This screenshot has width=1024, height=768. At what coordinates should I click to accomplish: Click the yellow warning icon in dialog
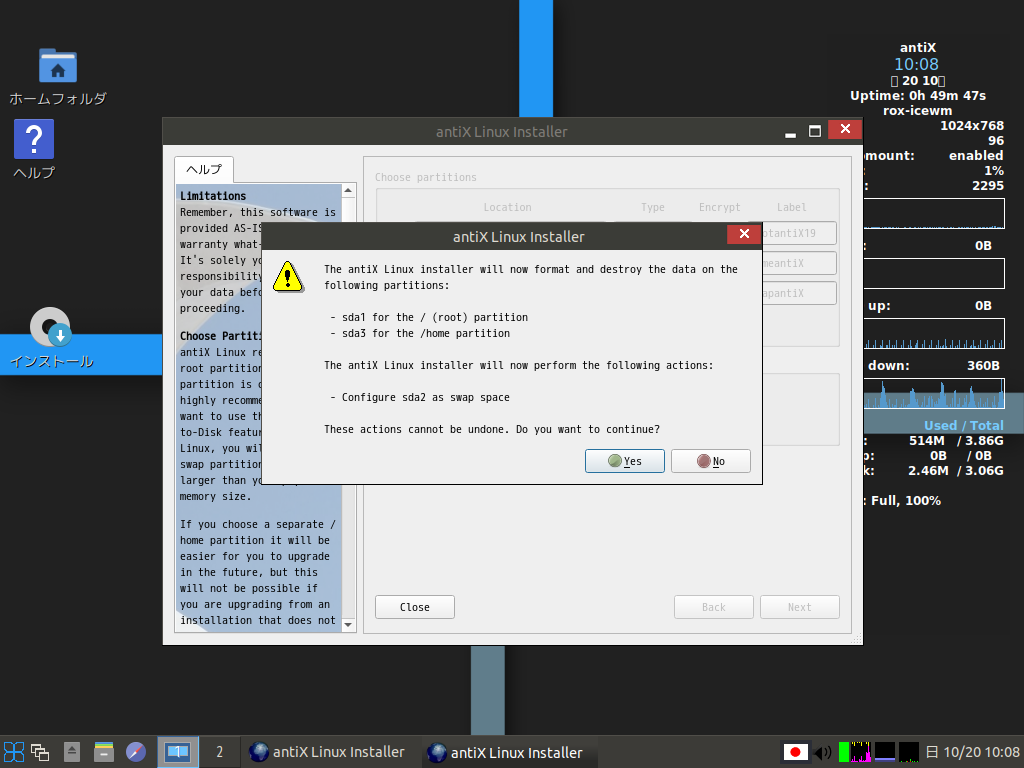point(287,277)
